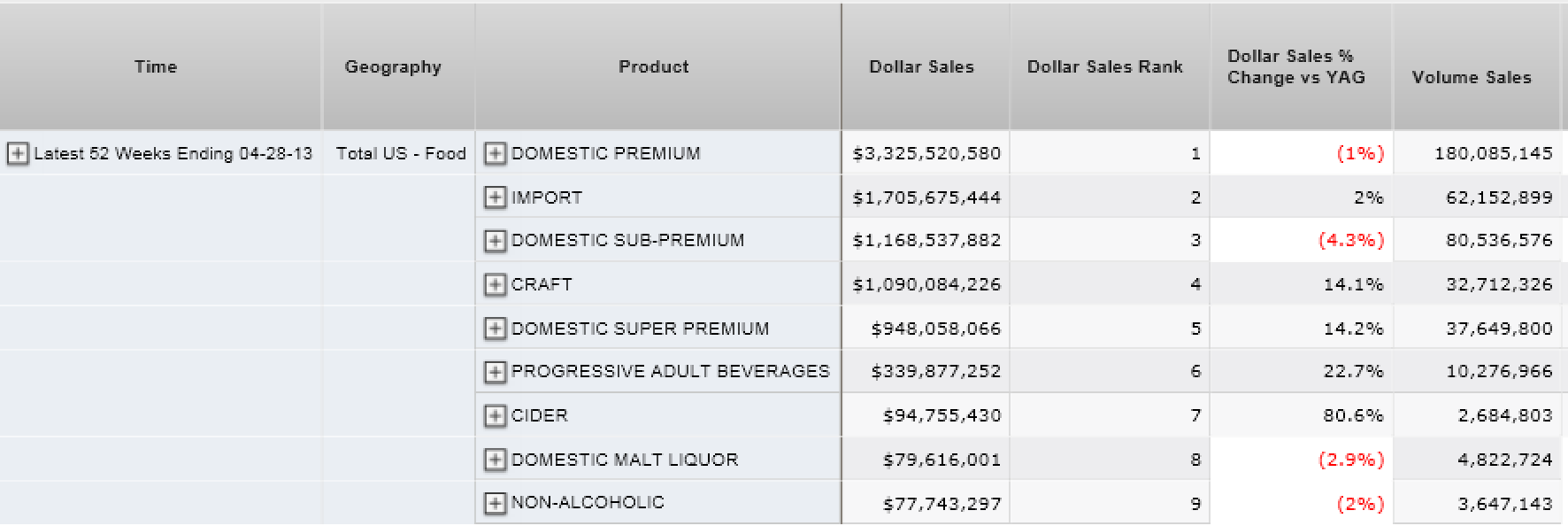Expand the CIDER product row
The height and width of the screenshot is (526, 1568).
tap(495, 415)
